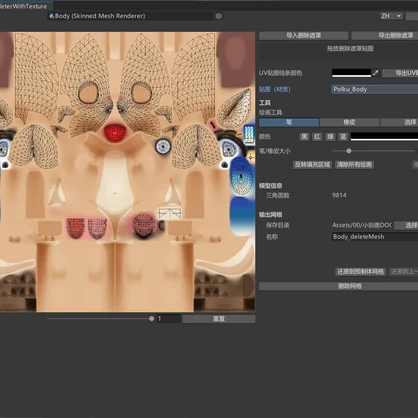Click the 导入删除遮罩 import mask button

(x=304, y=35)
